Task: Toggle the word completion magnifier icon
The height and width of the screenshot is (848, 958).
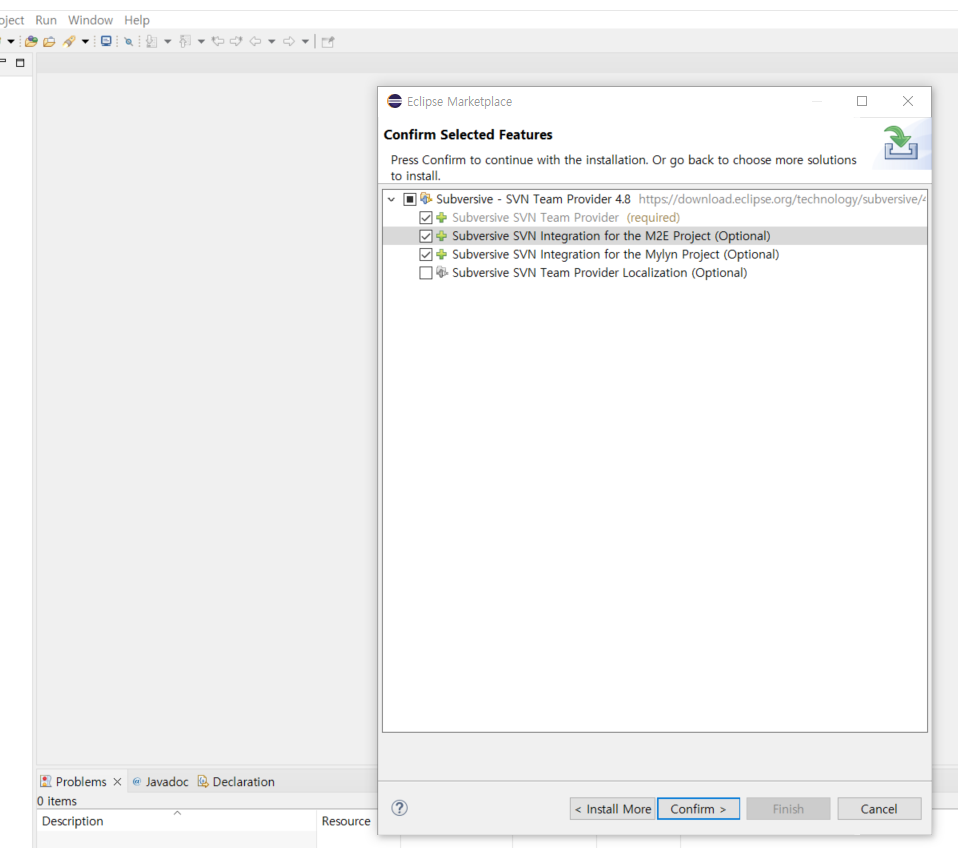Action: [x=128, y=42]
